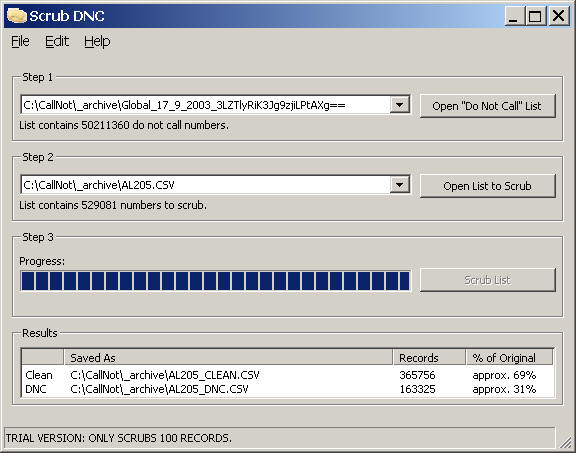Click the Open List to Scrub button
This screenshot has height=453, width=576.
click(487, 186)
